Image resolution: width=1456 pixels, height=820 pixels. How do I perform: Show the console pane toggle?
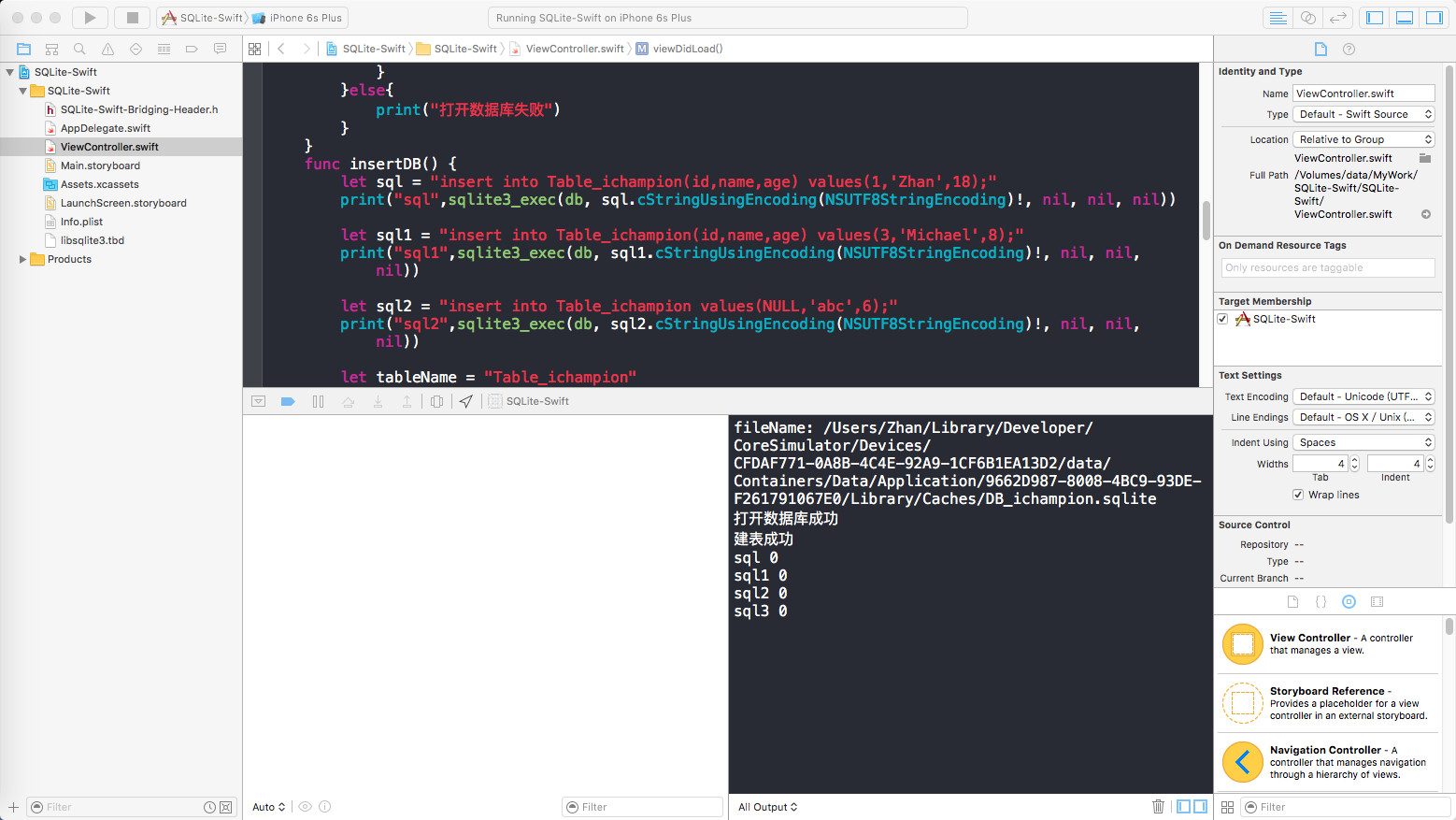[x=1201, y=806]
